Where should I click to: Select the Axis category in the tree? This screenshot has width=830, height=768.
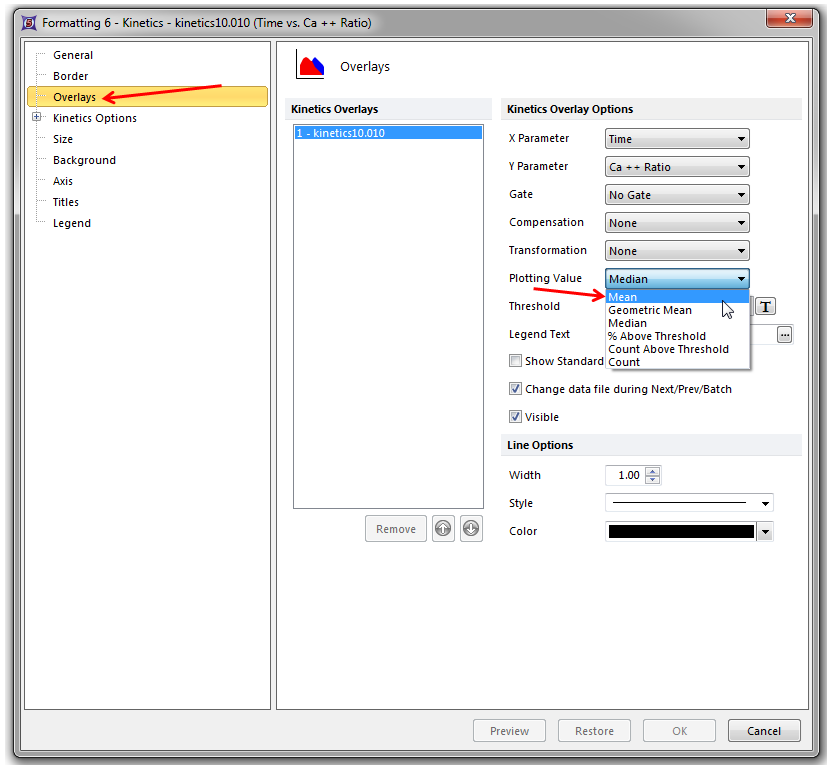click(x=63, y=181)
